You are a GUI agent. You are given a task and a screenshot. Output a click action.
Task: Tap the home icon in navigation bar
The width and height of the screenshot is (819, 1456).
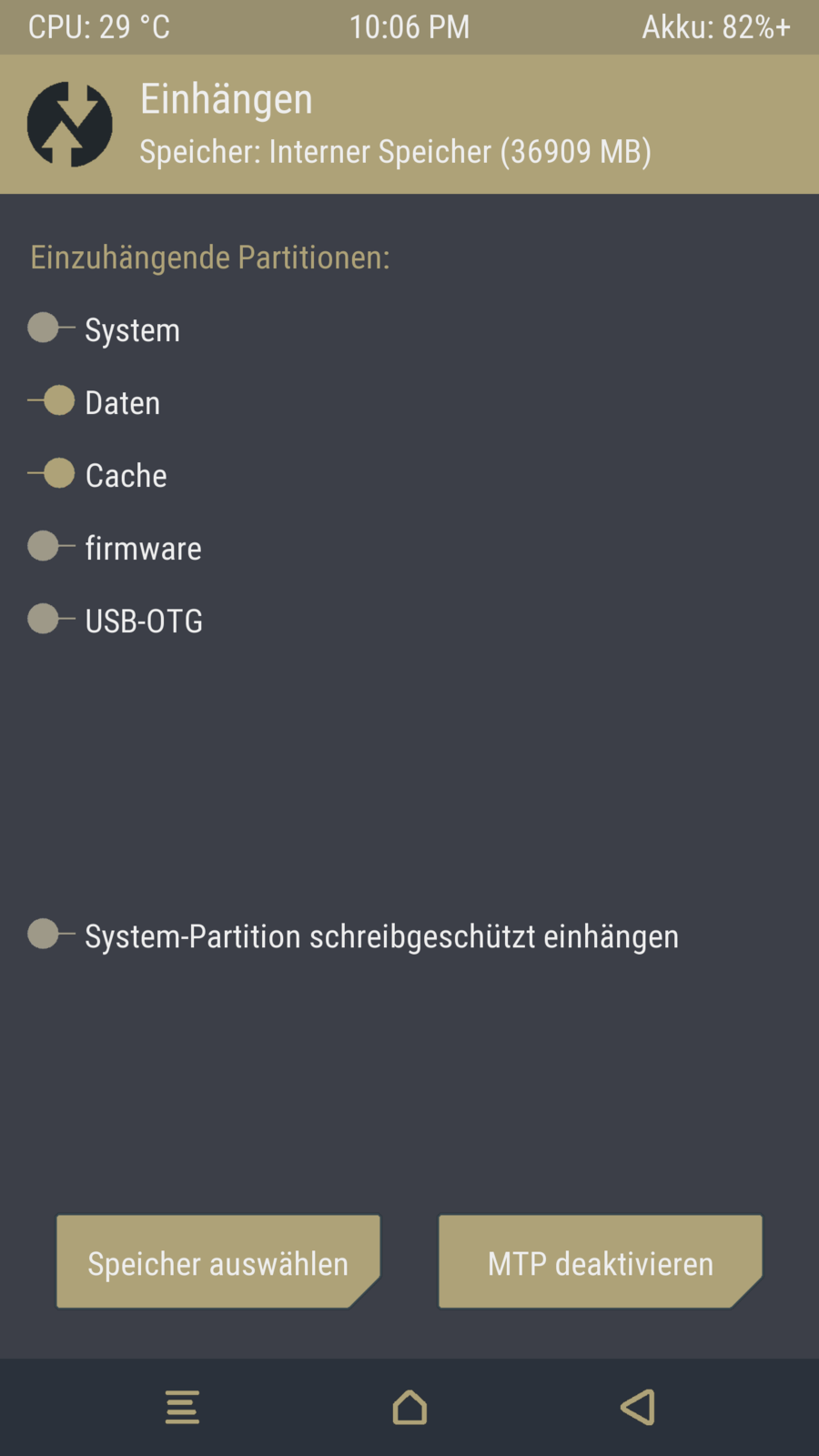(x=409, y=1407)
